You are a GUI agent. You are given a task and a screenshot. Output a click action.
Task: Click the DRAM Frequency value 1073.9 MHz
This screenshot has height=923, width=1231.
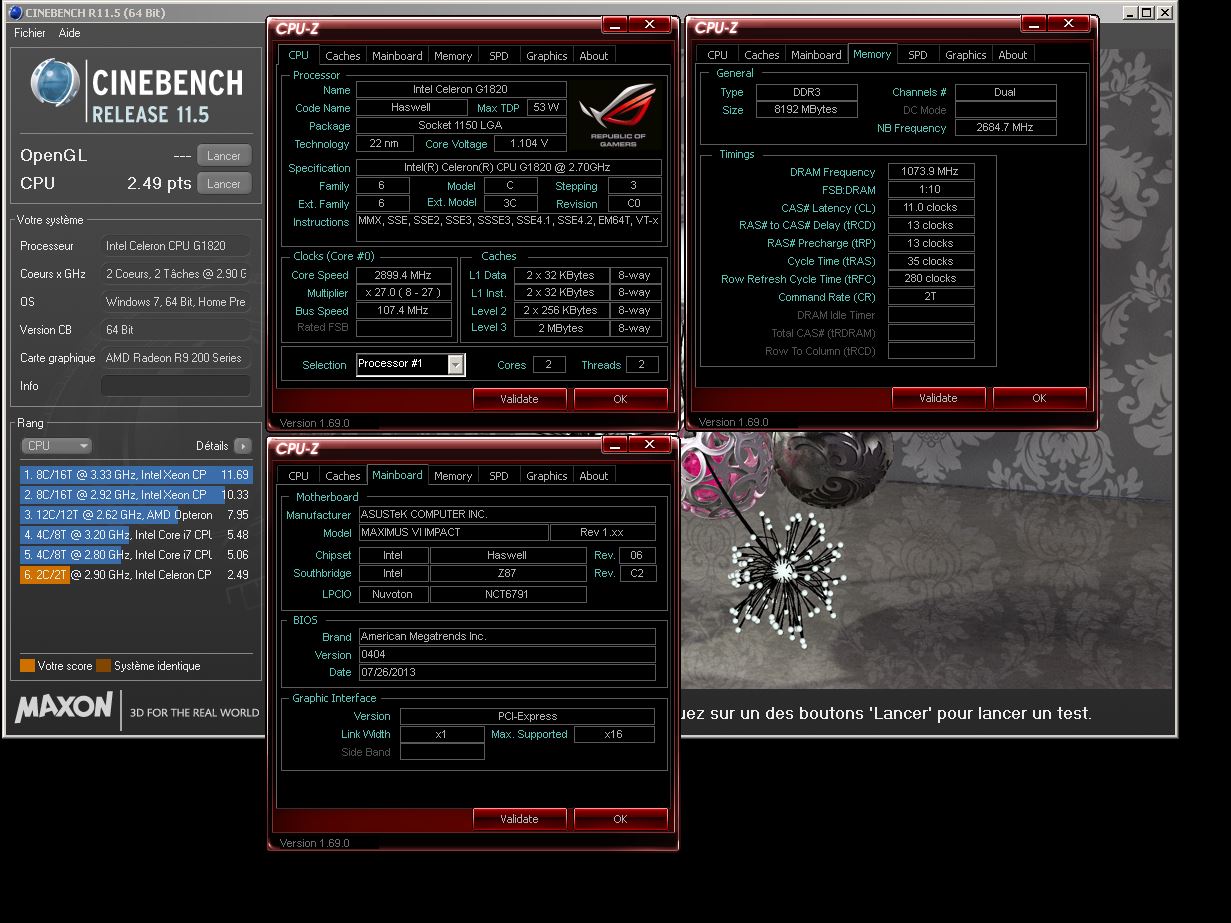[x=931, y=172]
